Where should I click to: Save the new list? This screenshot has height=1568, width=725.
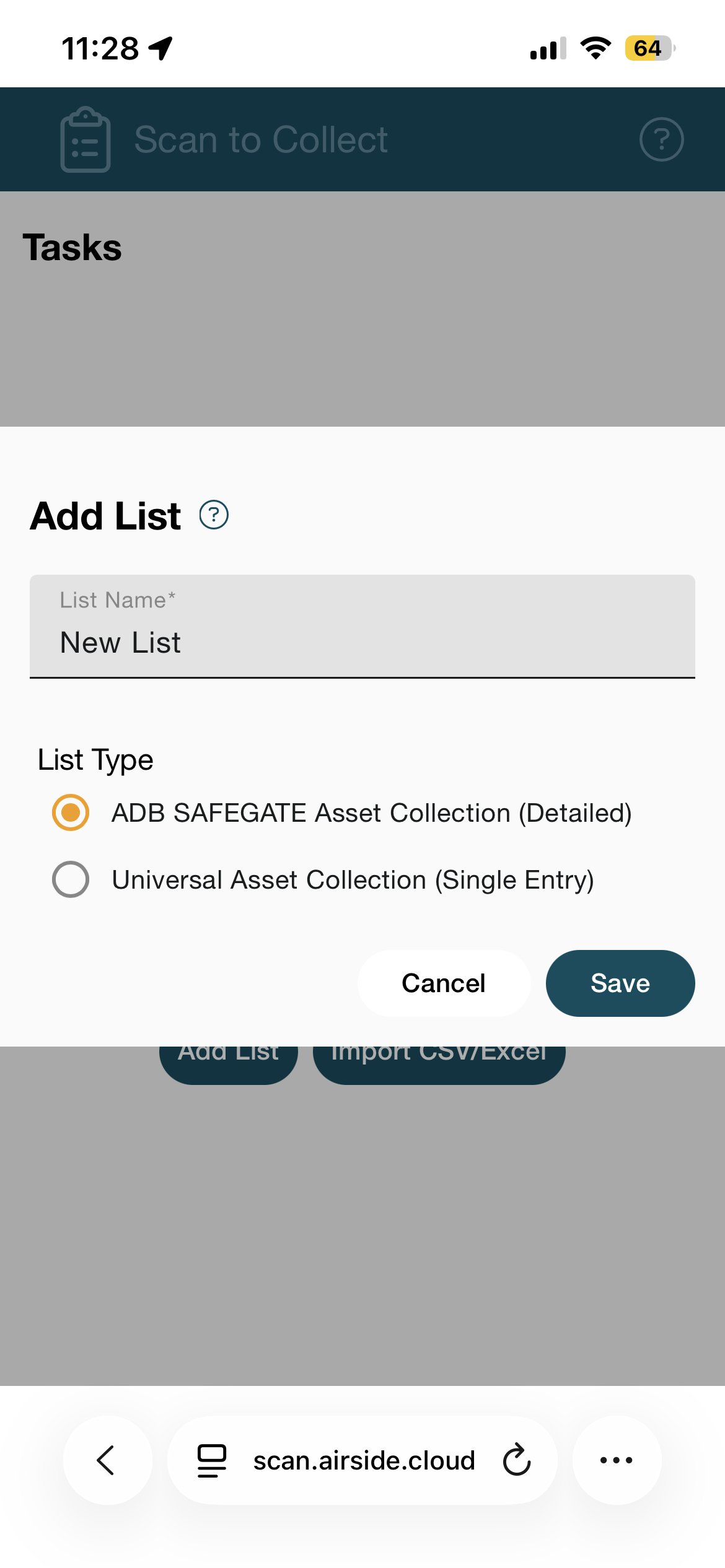(620, 983)
